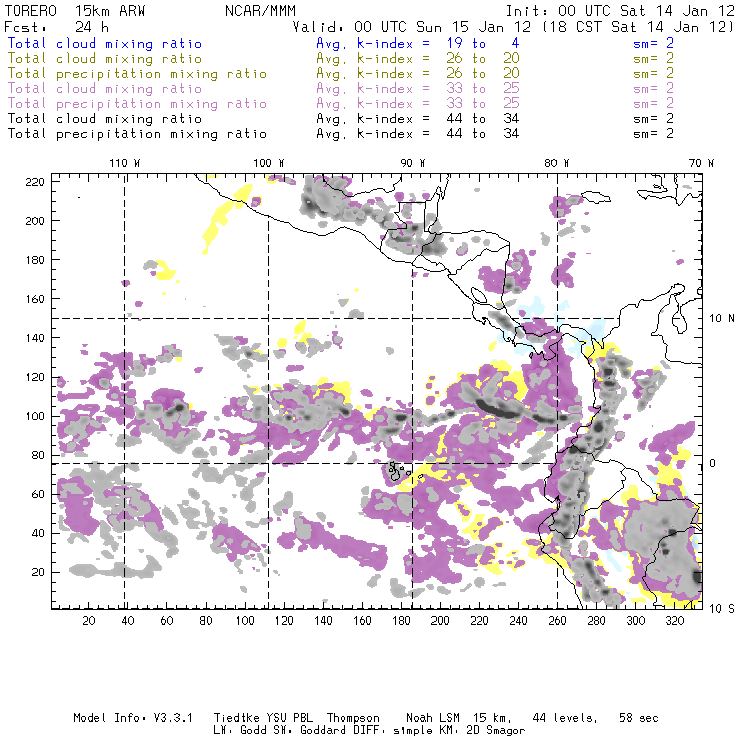Click the "10 N" latitude label
The width and height of the screenshot is (740, 740).
[x=722, y=319]
